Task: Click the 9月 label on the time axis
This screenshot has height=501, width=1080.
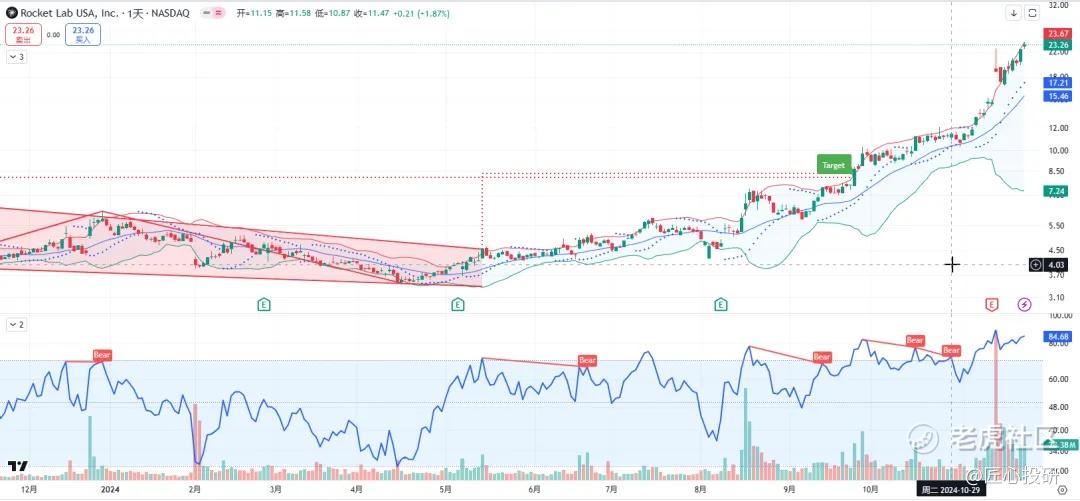Action: pos(789,490)
